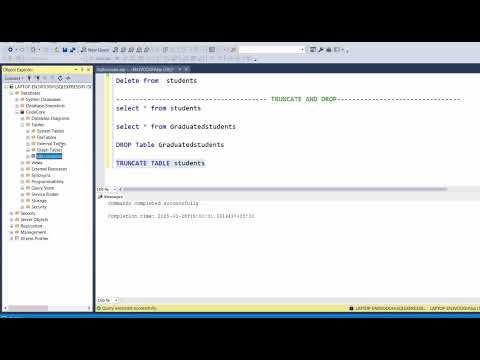
Task: Click the 'TRUNCATE TABLE students' line
Action: (160, 163)
